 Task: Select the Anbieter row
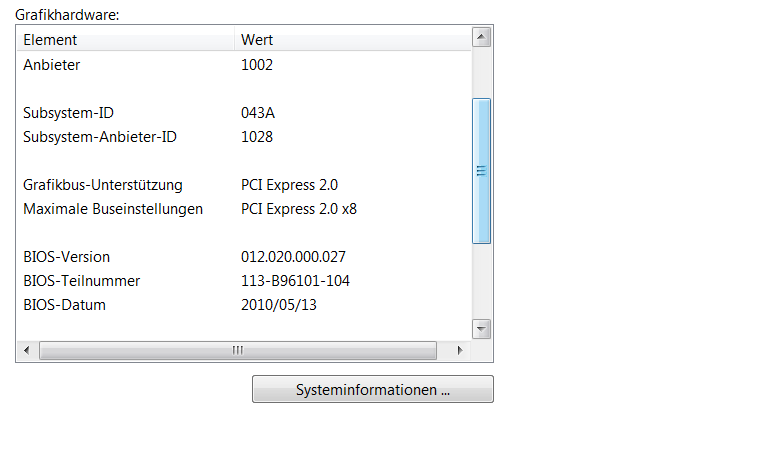point(51,65)
